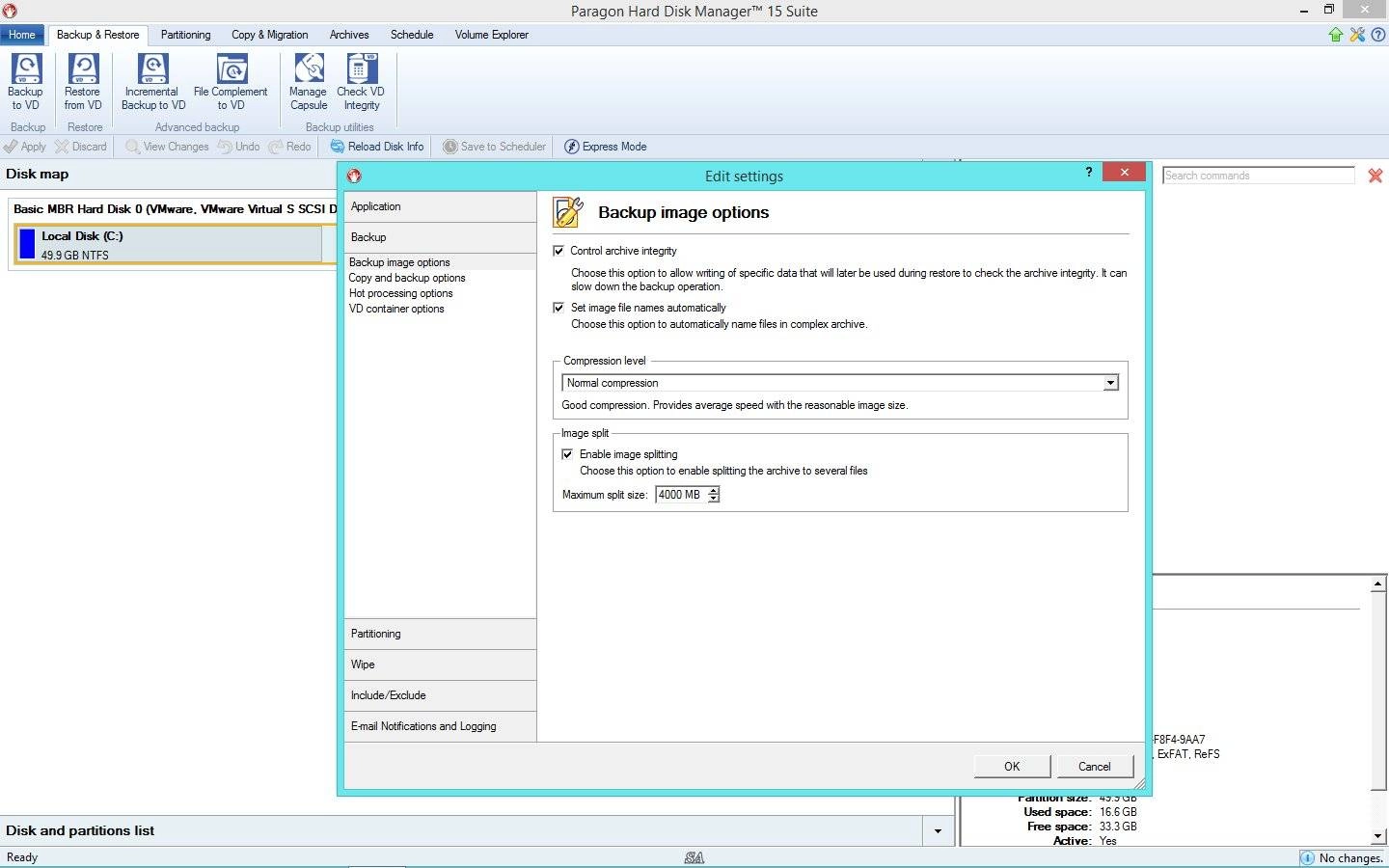Click the SA status bar icon
Image resolution: width=1389 pixels, height=868 pixels.
(694, 857)
